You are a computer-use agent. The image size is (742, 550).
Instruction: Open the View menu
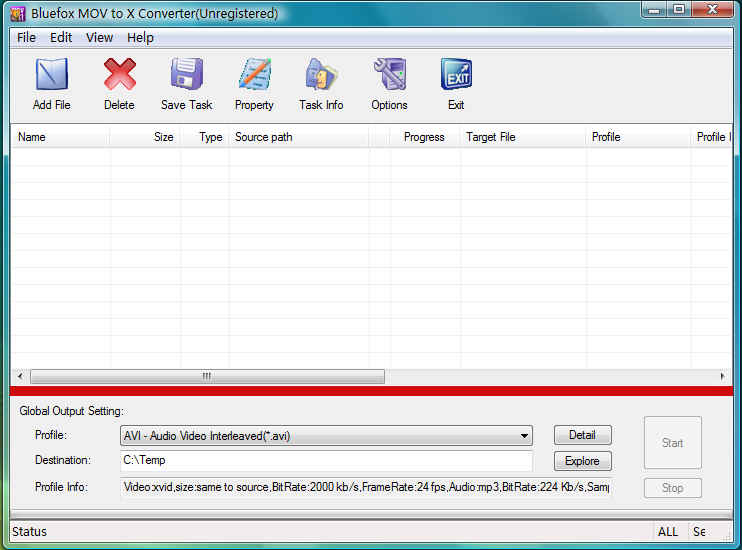click(x=99, y=37)
